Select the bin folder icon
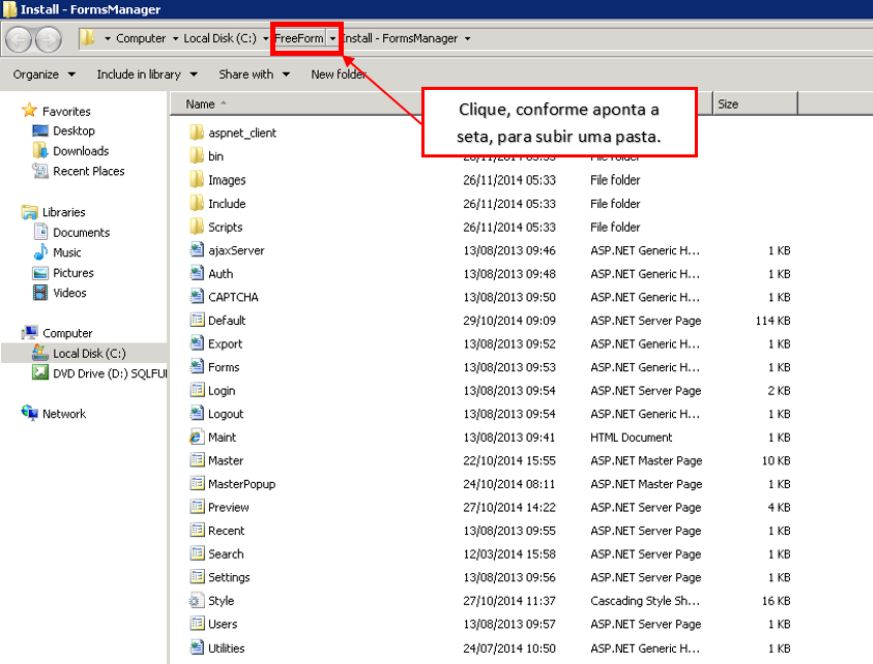Screen dimensions: 873x664 click(197, 156)
